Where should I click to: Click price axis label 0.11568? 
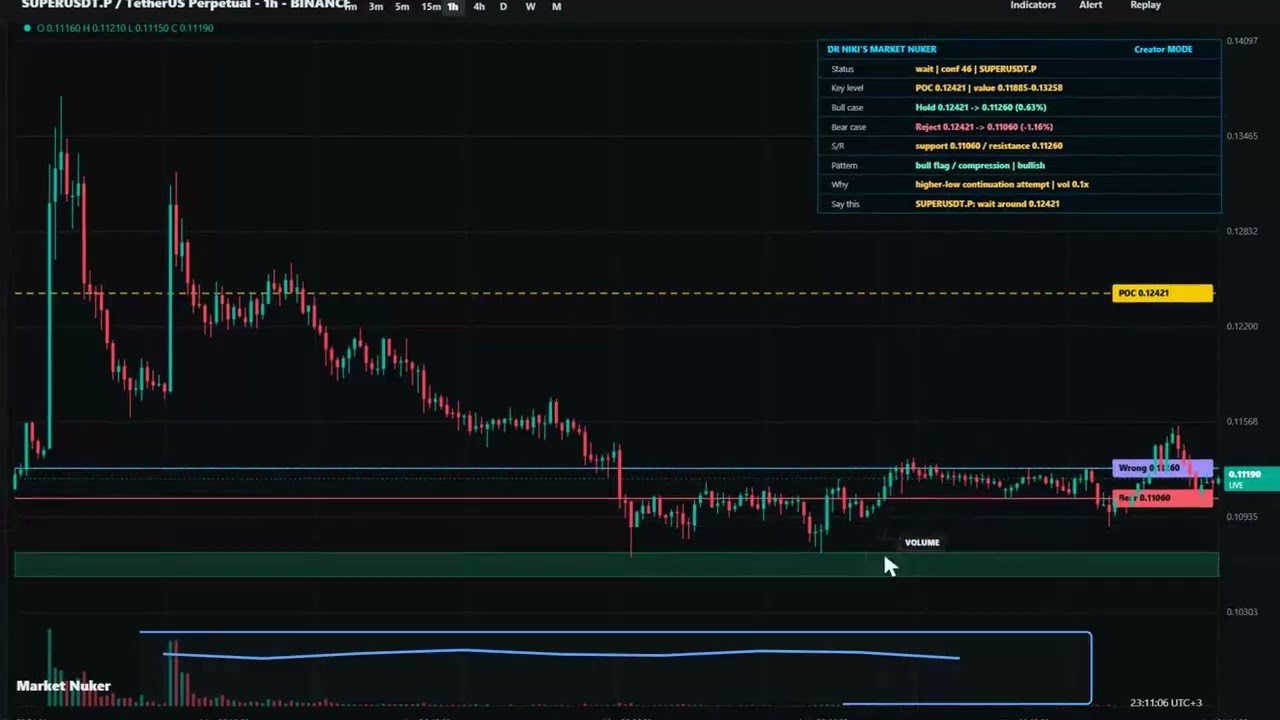point(1242,421)
